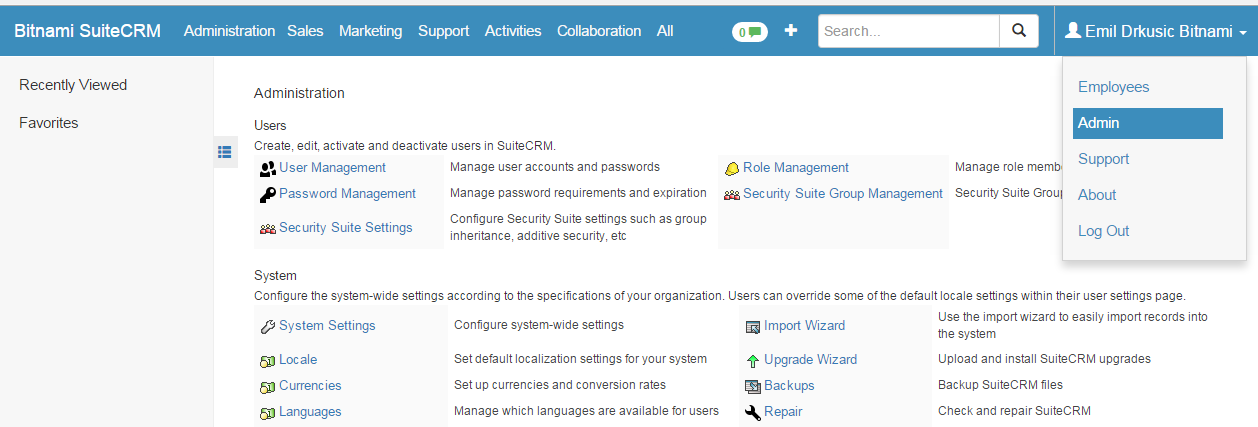Viewport: 1258px width, 427px height.
Task: Open the Activities menu
Action: [513, 31]
